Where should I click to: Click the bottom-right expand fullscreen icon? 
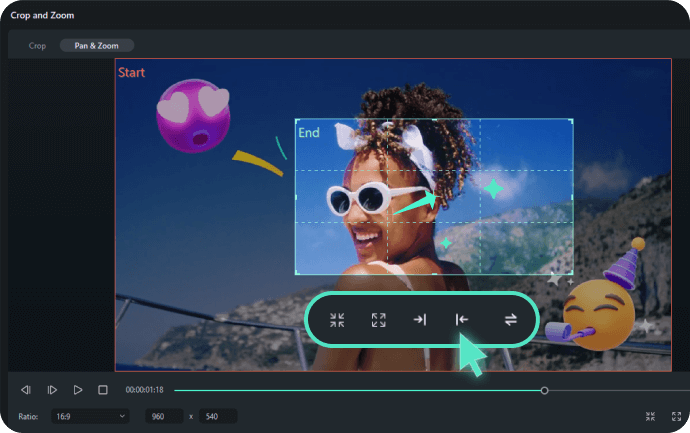[676, 416]
